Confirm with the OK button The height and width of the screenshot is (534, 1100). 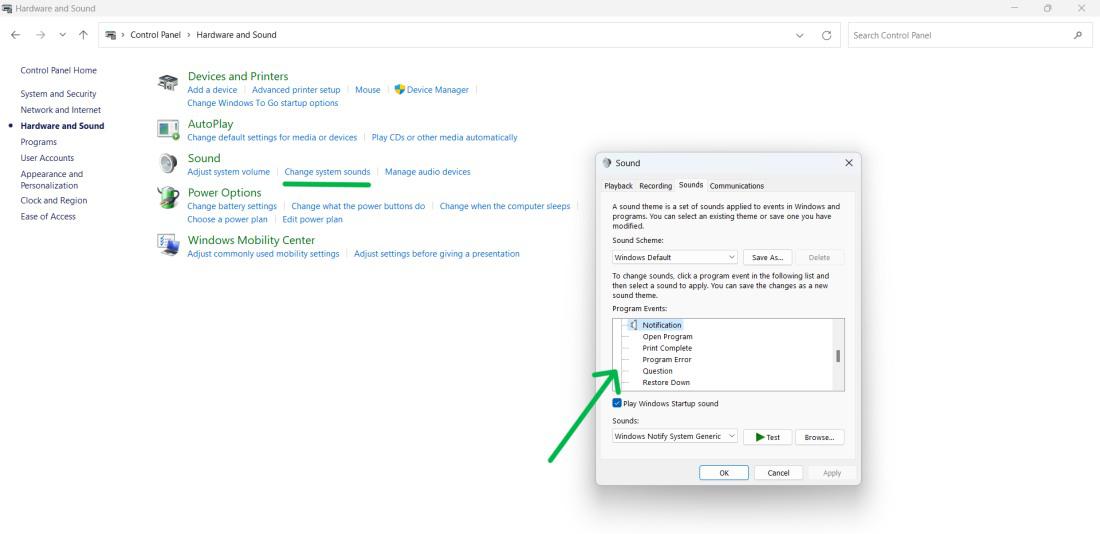pos(724,473)
